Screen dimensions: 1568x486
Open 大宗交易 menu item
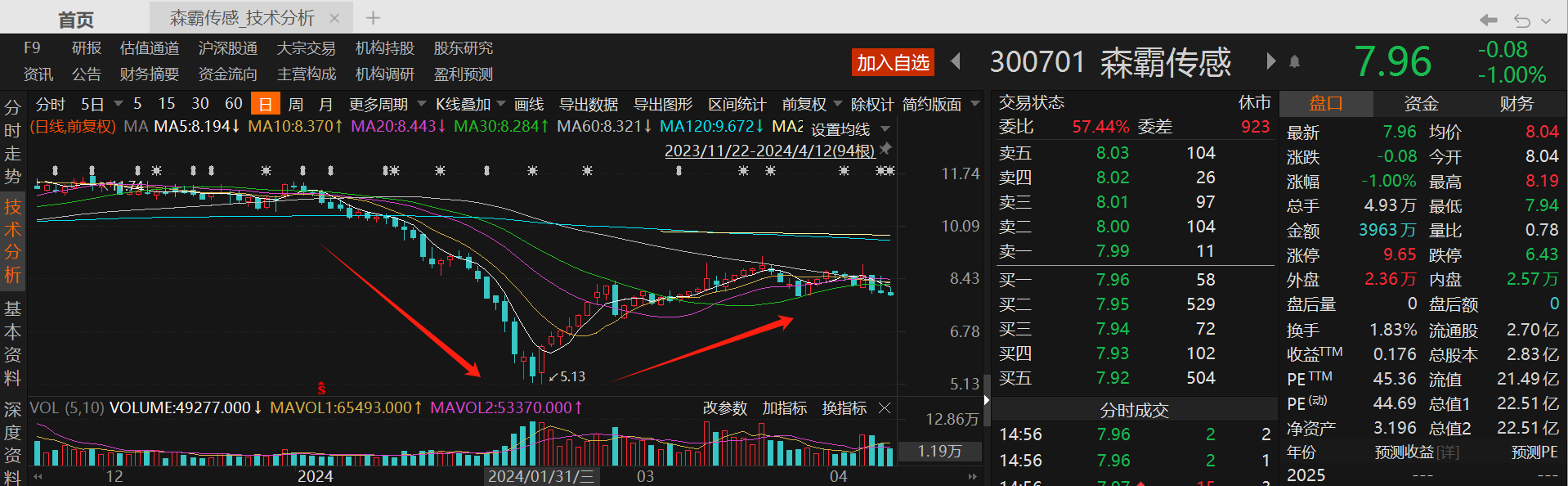click(307, 48)
